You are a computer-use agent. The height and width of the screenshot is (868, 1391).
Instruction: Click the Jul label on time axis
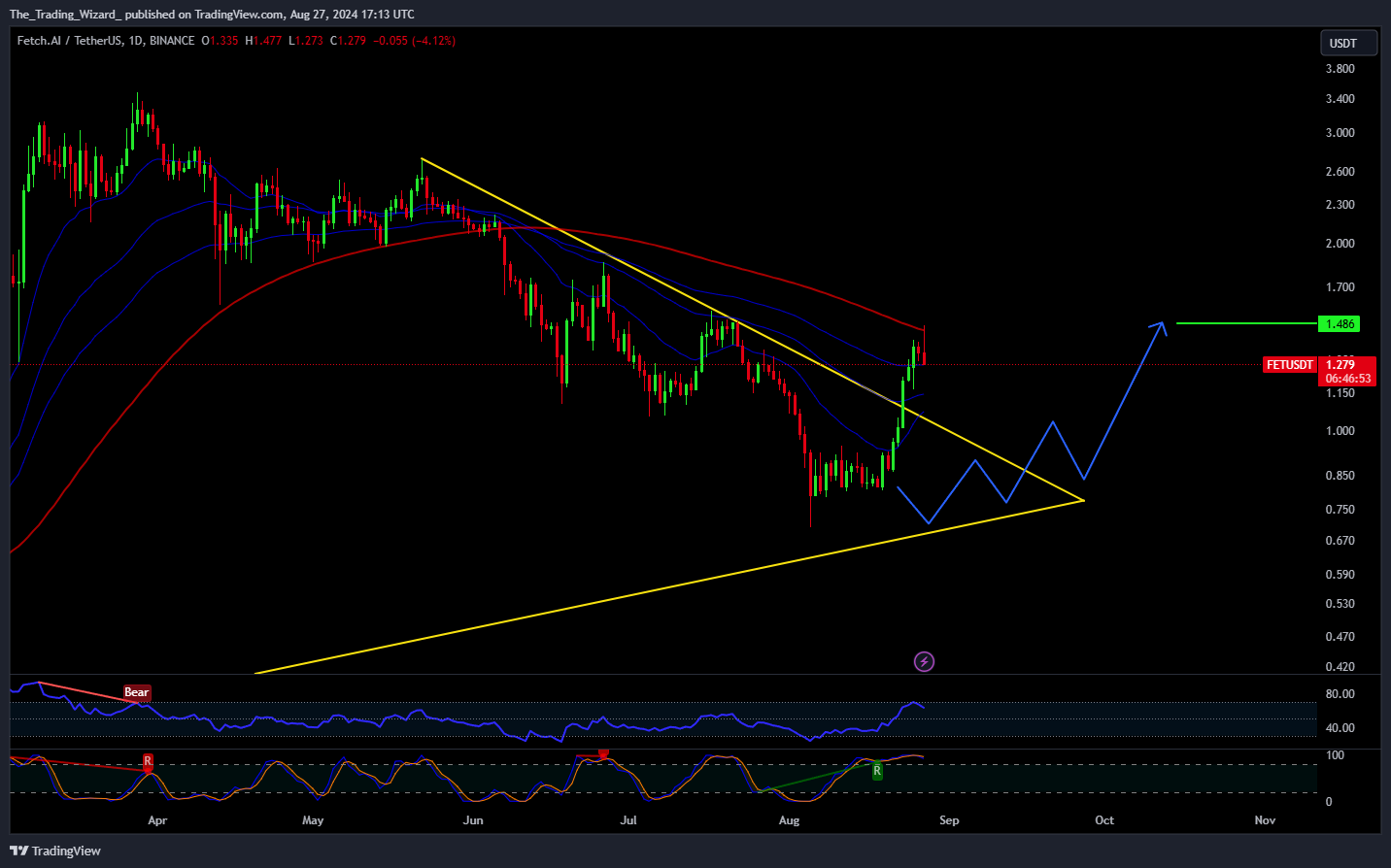(628, 820)
